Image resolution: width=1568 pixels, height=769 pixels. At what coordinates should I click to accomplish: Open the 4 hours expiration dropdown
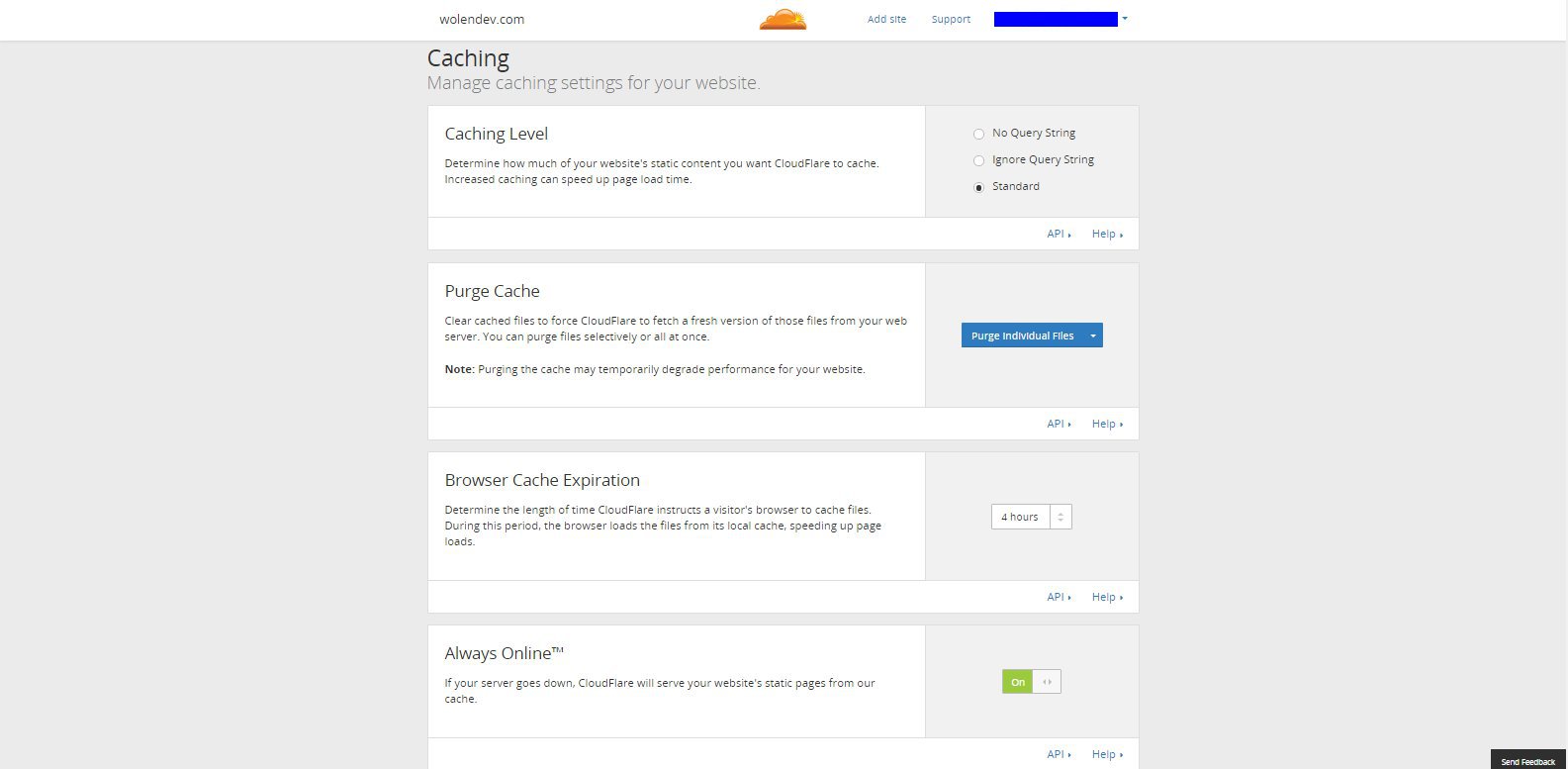1031,517
